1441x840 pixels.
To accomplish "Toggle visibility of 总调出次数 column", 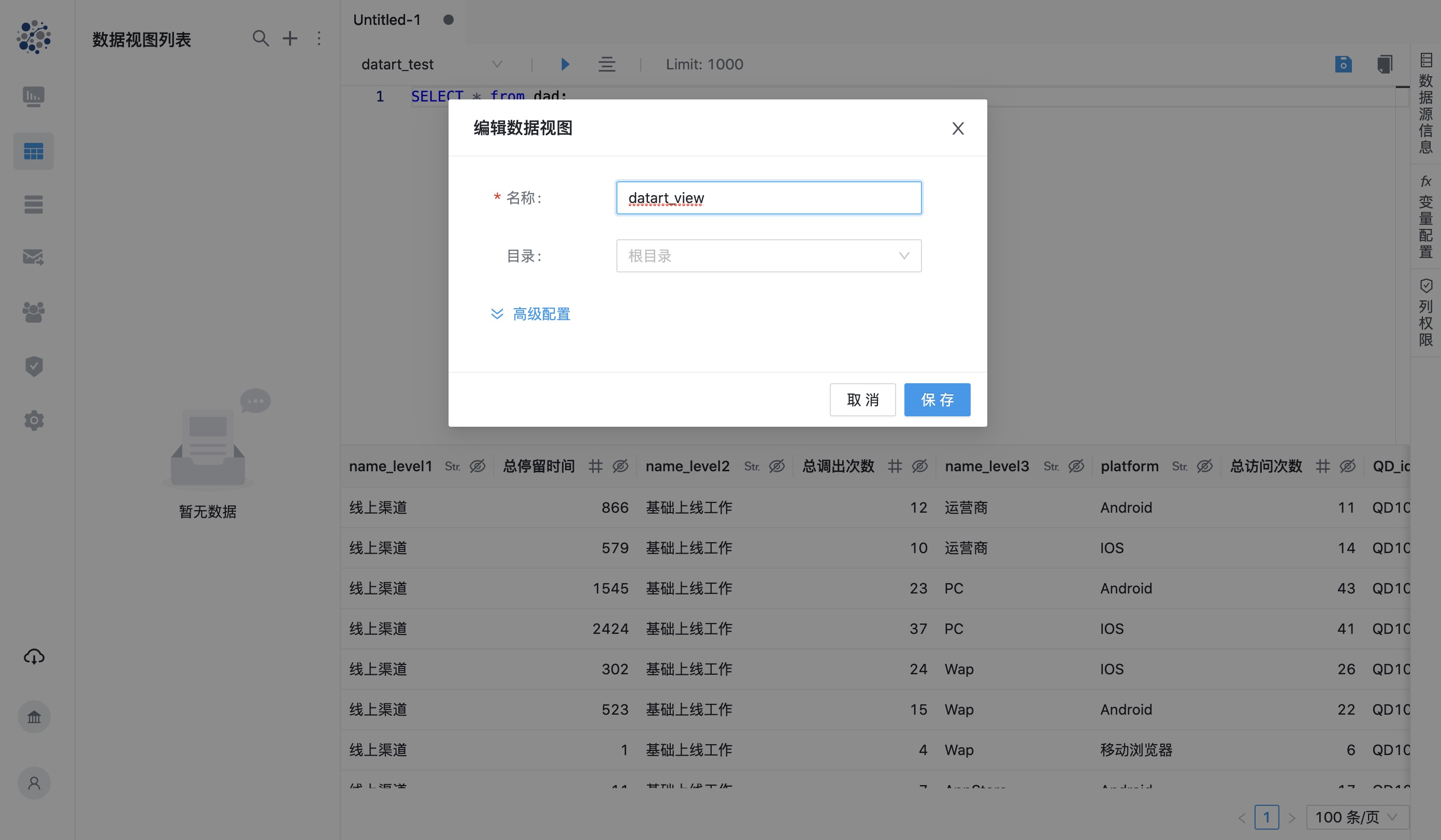I will coord(919,466).
